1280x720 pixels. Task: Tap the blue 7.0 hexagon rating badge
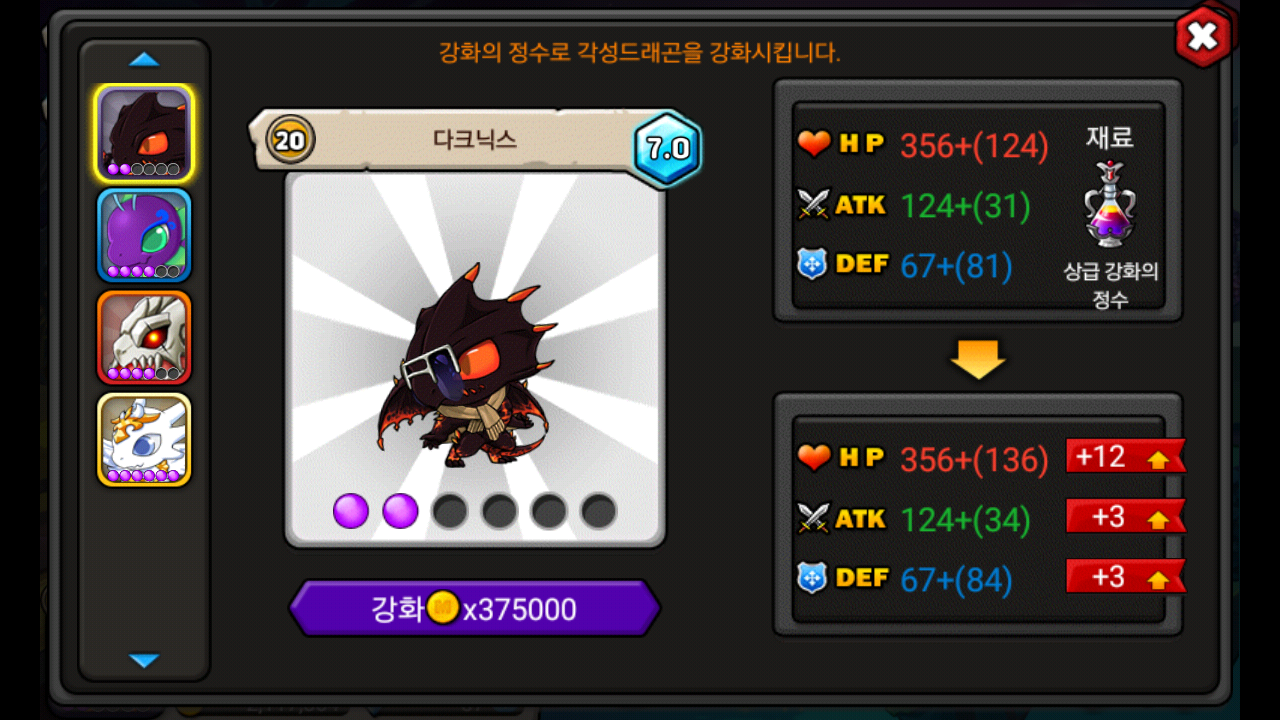click(x=667, y=149)
